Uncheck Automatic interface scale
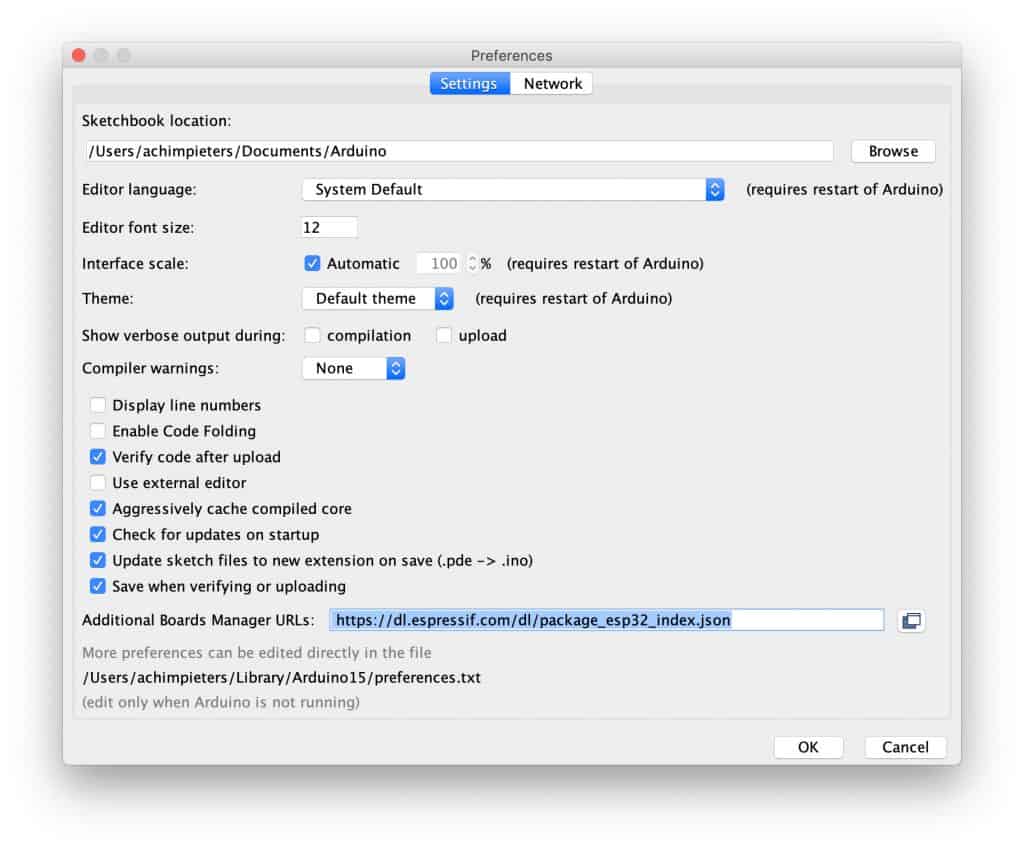Image resolution: width=1024 pixels, height=848 pixels. (x=312, y=263)
